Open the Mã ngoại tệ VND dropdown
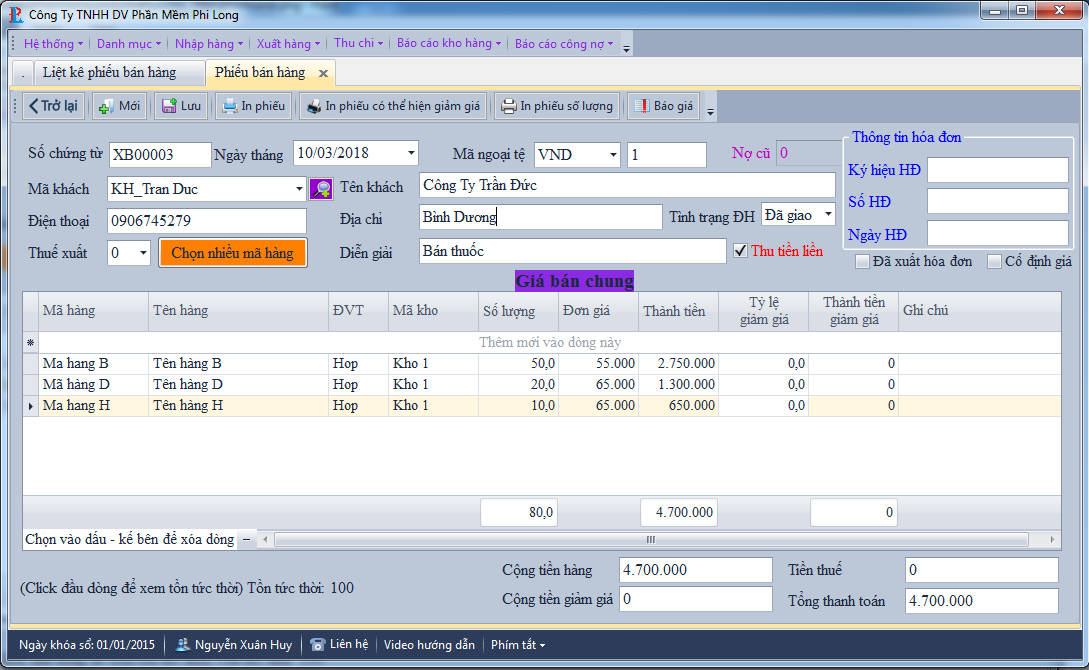The height and width of the screenshot is (670, 1089). [613, 155]
